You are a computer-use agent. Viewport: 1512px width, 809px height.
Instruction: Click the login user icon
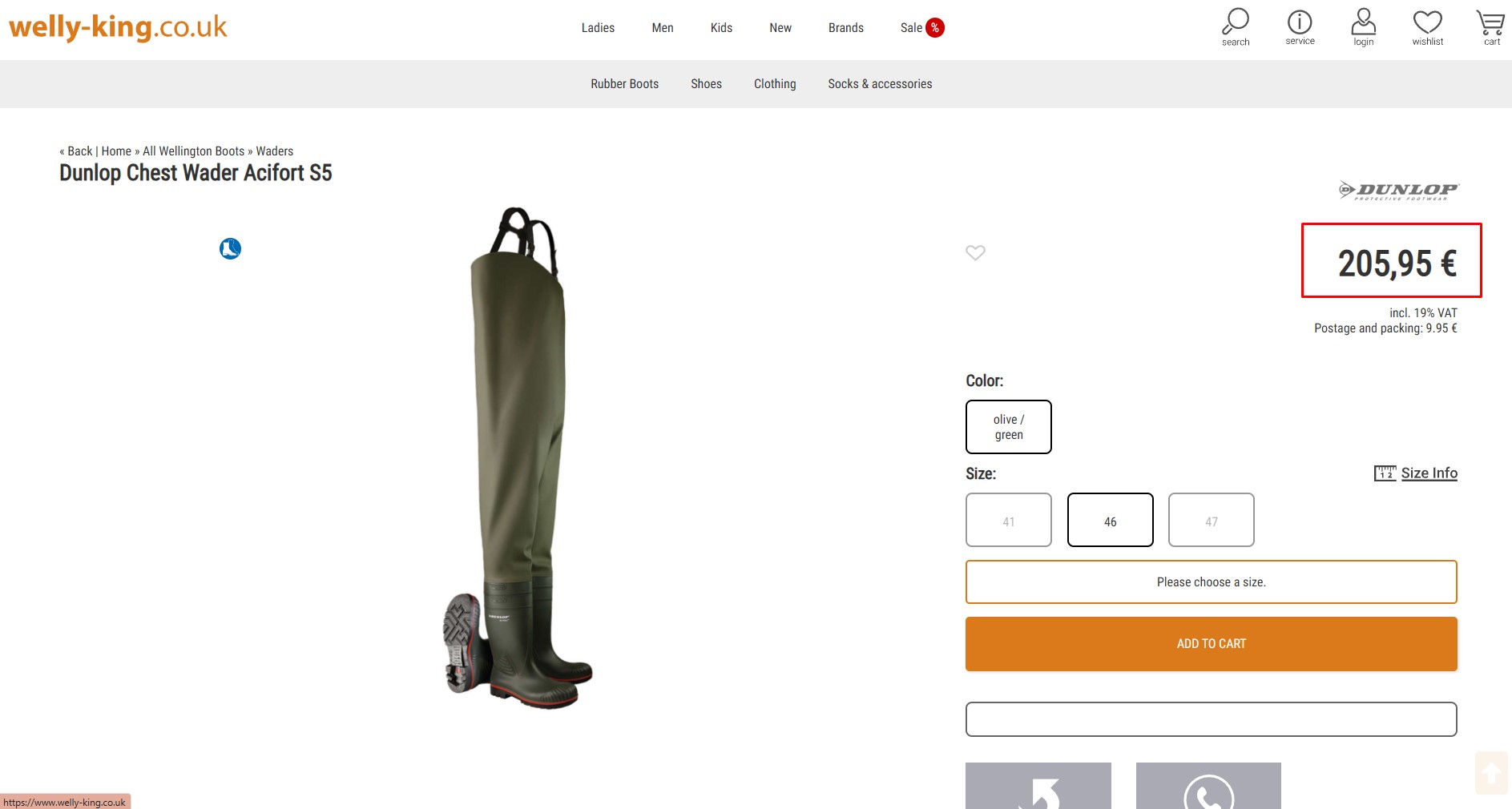tap(1363, 26)
